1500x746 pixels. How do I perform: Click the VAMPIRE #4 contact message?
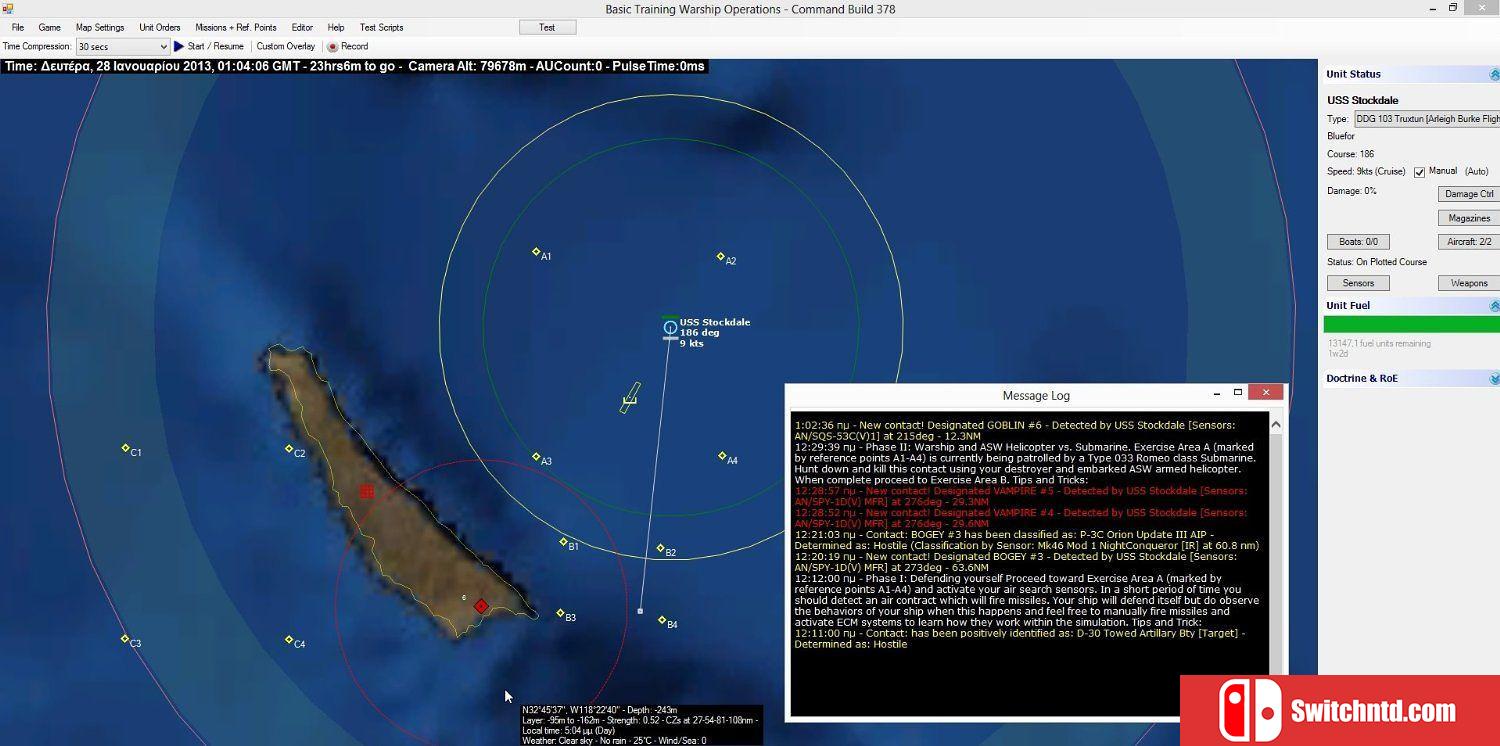pos(1021,518)
